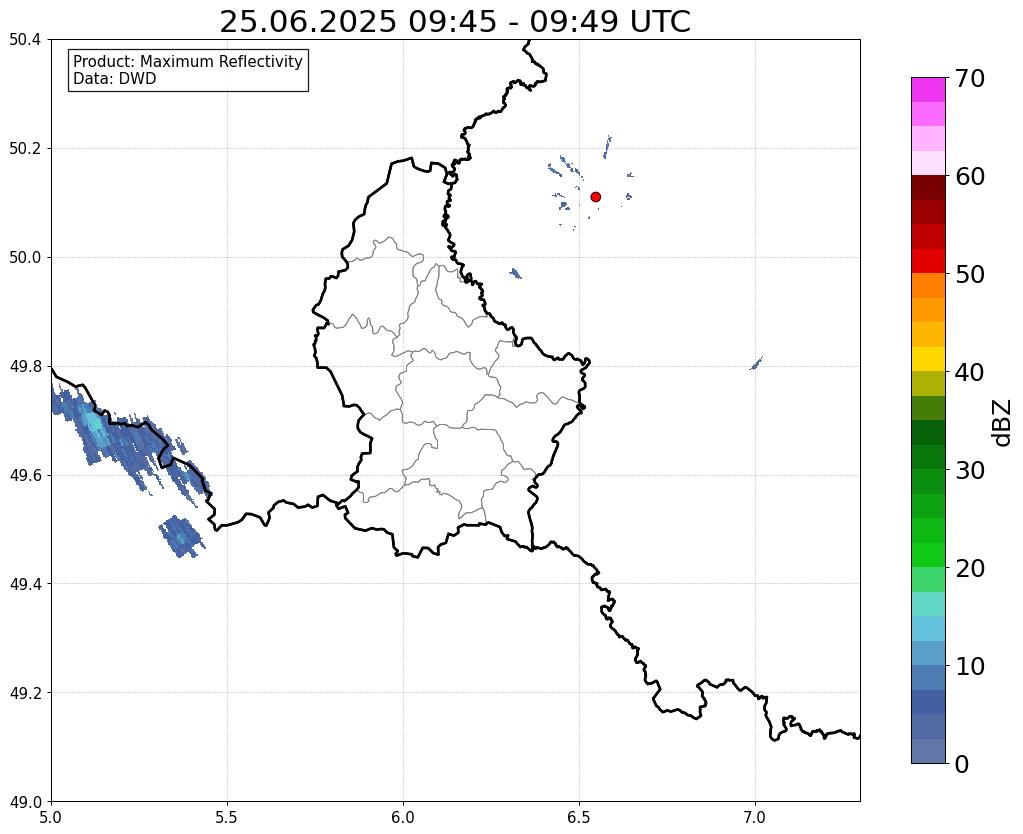Click the colorbar tick label 50

[970, 274]
